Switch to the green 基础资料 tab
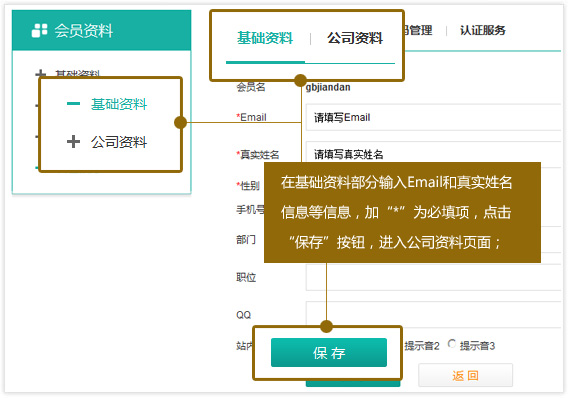This screenshot has height=398, width=569. 265,38
